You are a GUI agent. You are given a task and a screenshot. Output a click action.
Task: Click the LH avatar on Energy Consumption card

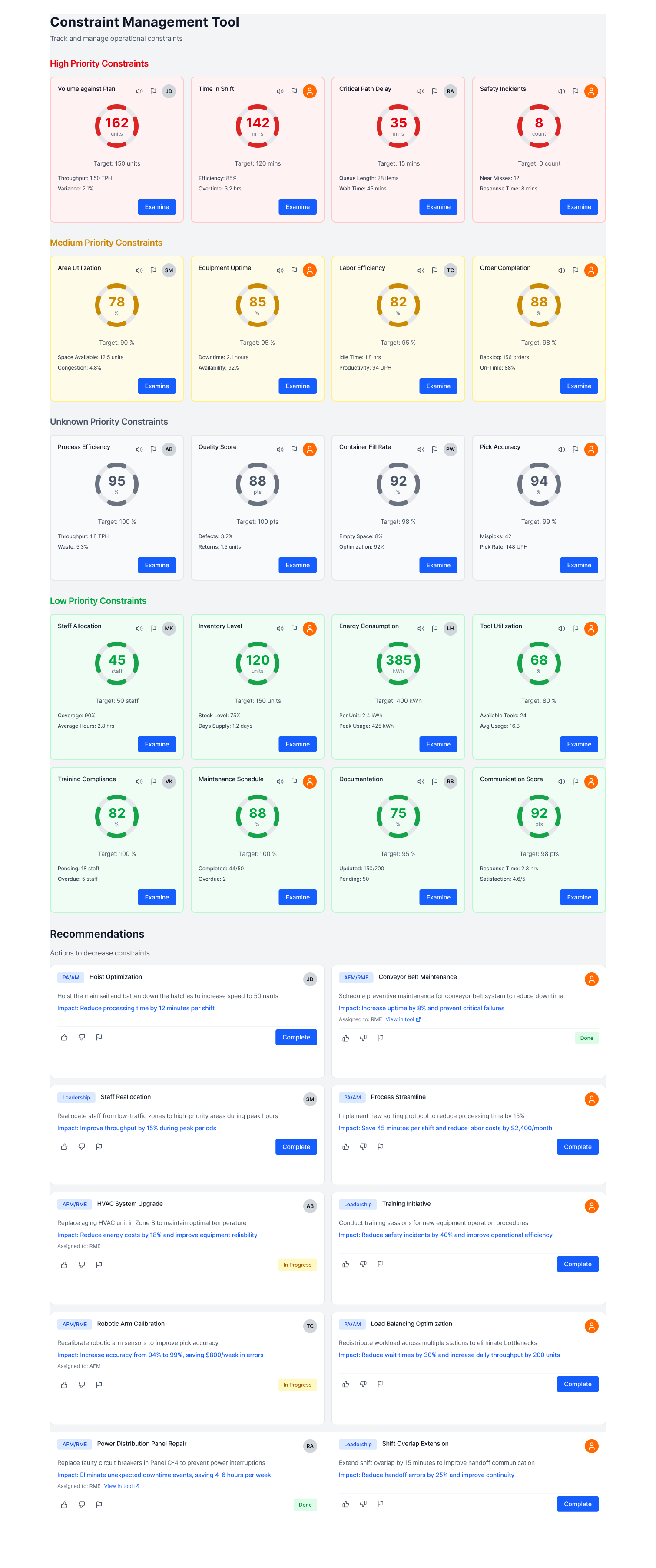[451, 628]
